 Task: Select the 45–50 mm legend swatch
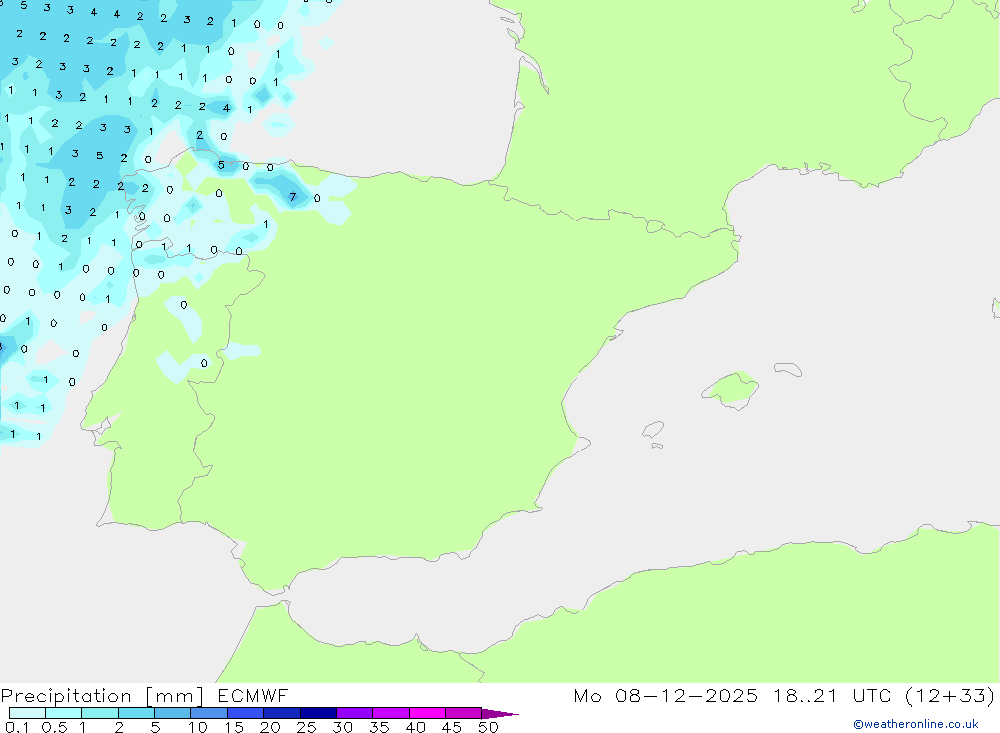click(x=463, y=713)
